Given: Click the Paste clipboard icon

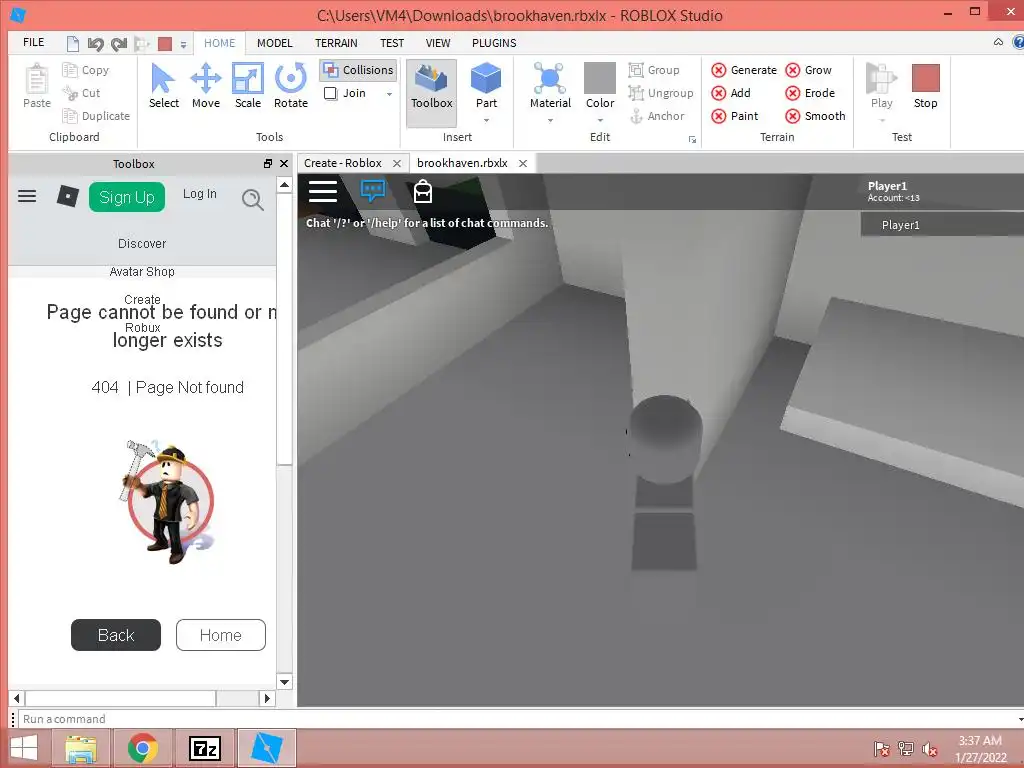Looking at the screenshot, I should 37,86.
